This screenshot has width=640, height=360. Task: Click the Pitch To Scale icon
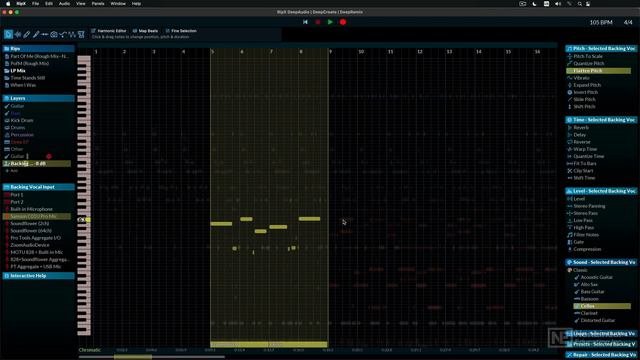(x=569, y=56)
